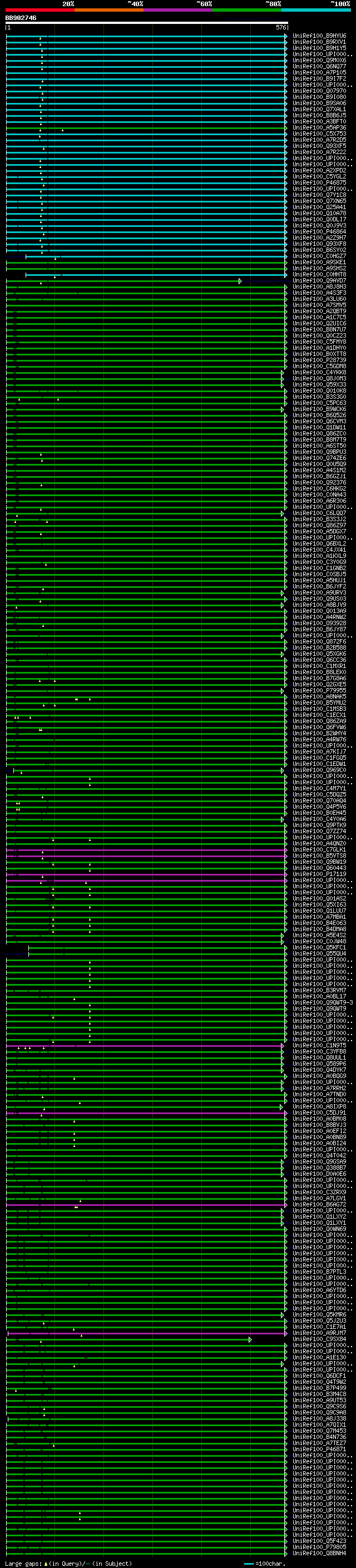Click the cyan alignment bar of UniRef100_B9HYU6

click(x=146, y=36)
